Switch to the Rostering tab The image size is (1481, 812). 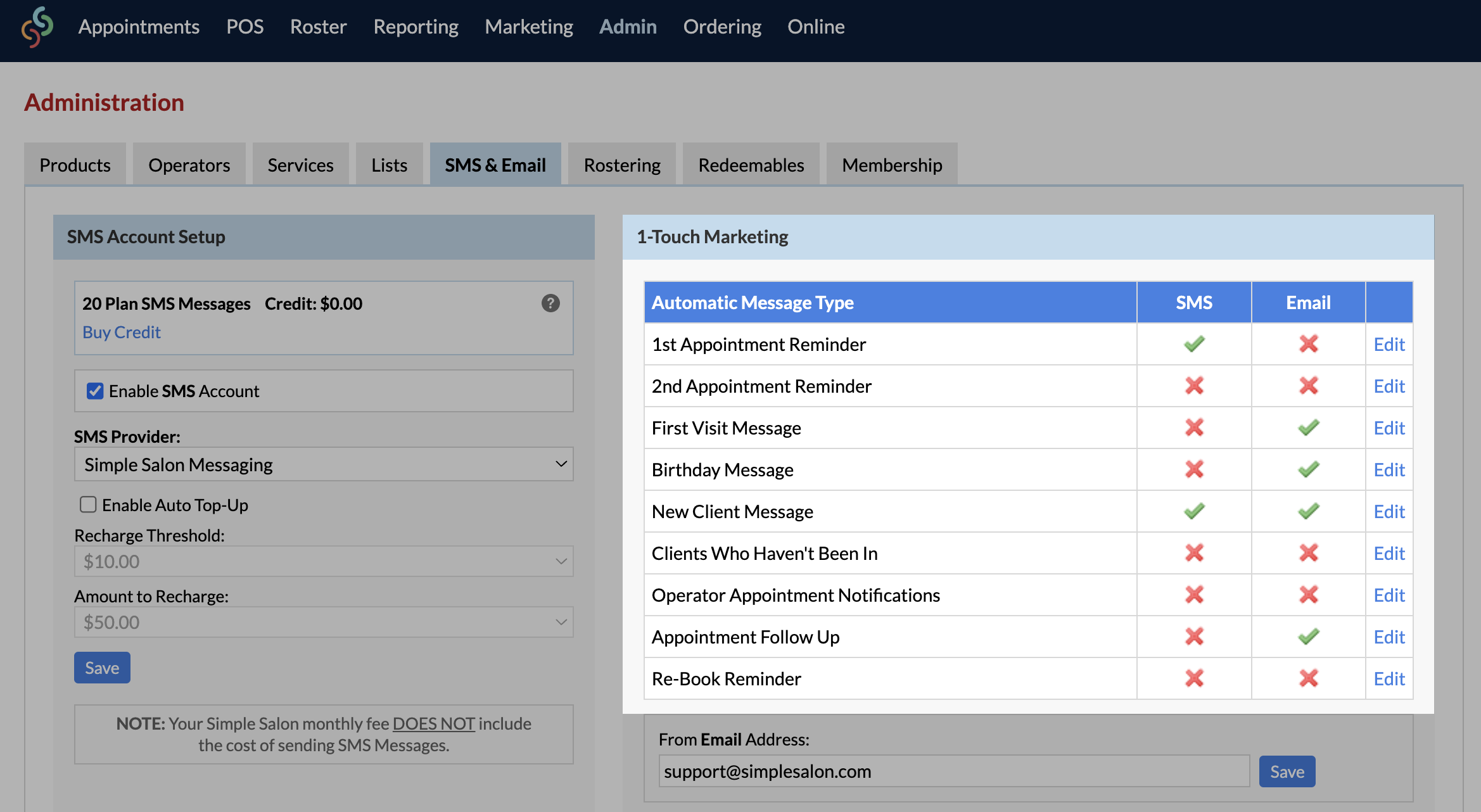(621, 164)
